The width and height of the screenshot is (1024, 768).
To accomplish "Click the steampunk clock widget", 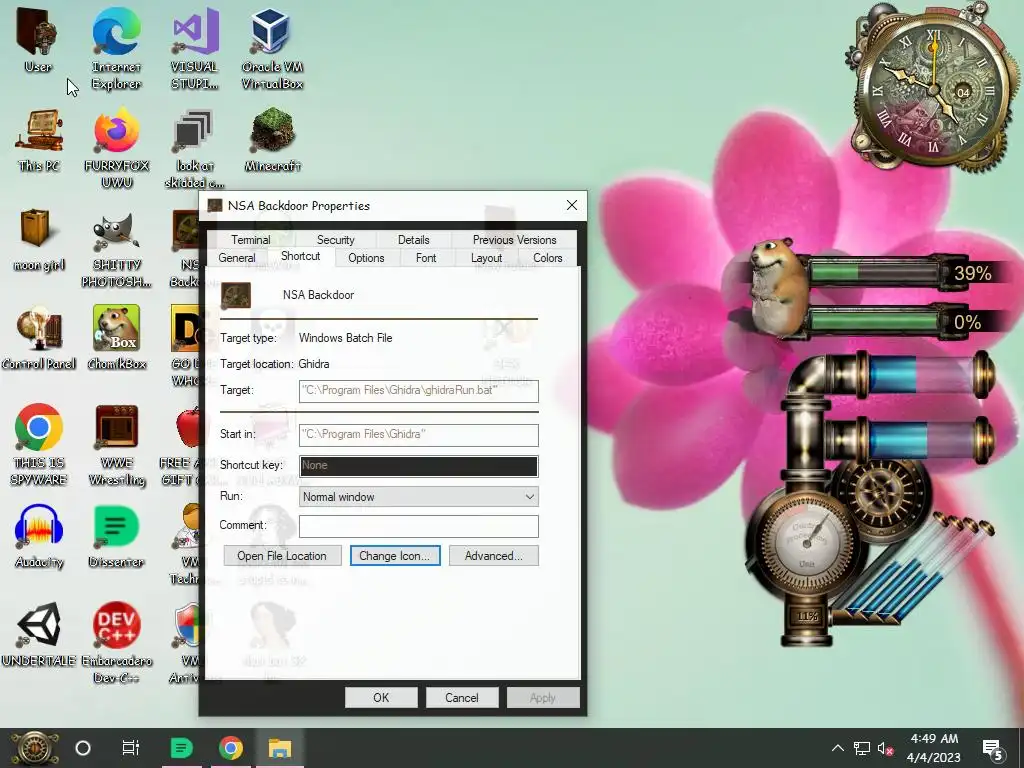I will coord(934,88).
